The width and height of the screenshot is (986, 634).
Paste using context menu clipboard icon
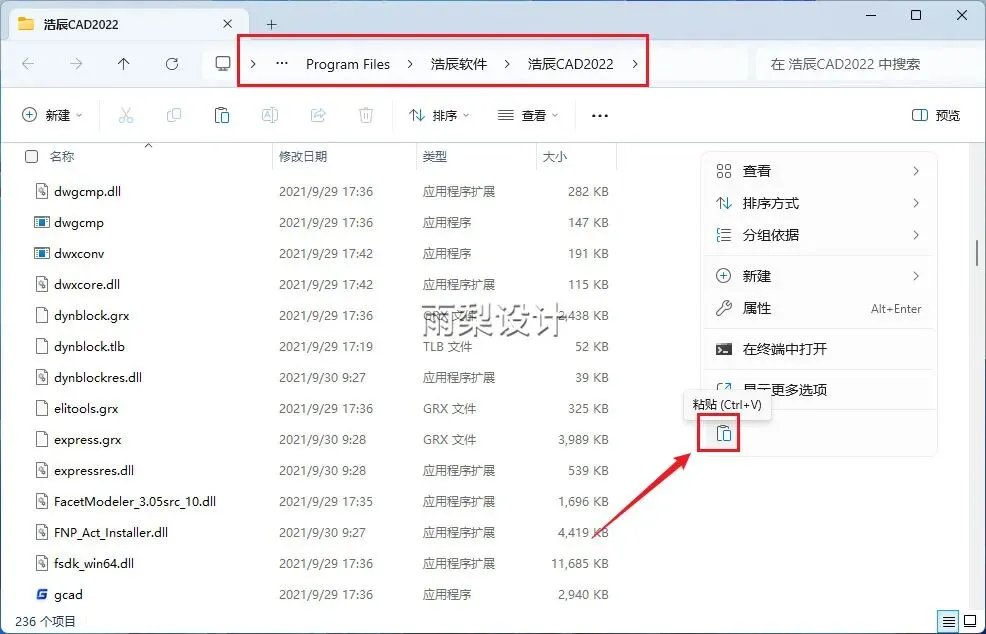[x=724, y=433]
